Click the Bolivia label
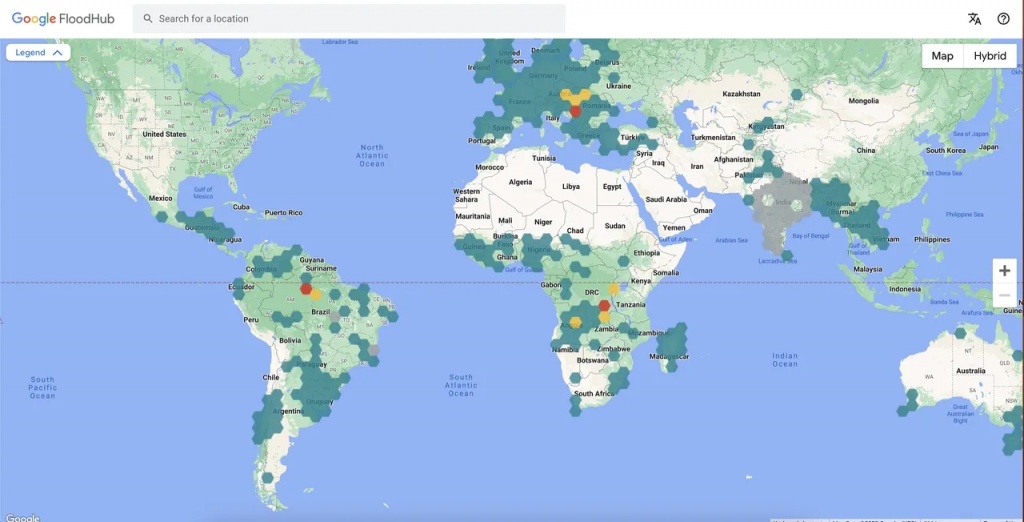The height and width of the screenshot is (522, 1024). 290,340
